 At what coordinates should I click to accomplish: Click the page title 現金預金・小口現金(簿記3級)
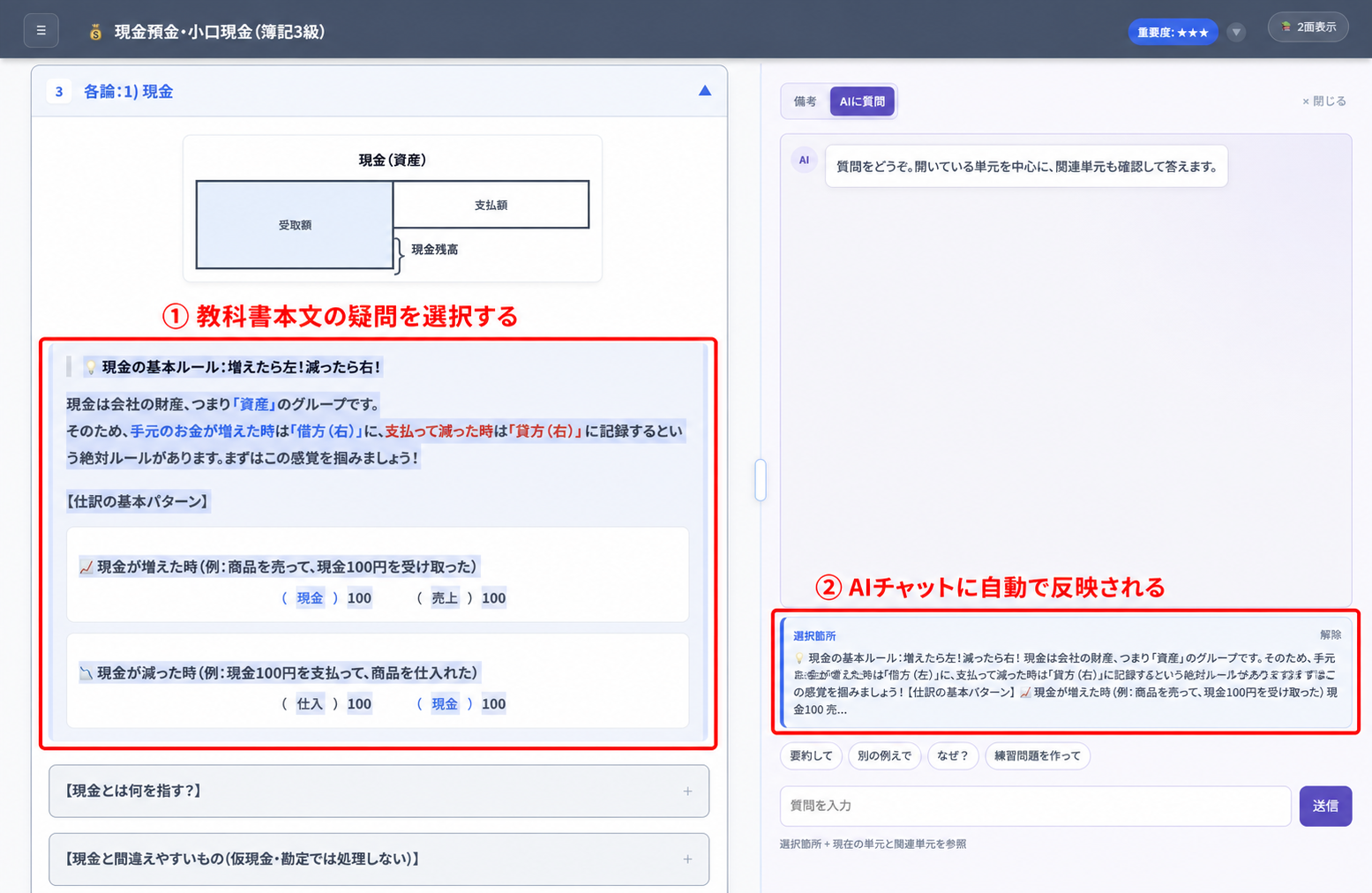pos(220,32)
